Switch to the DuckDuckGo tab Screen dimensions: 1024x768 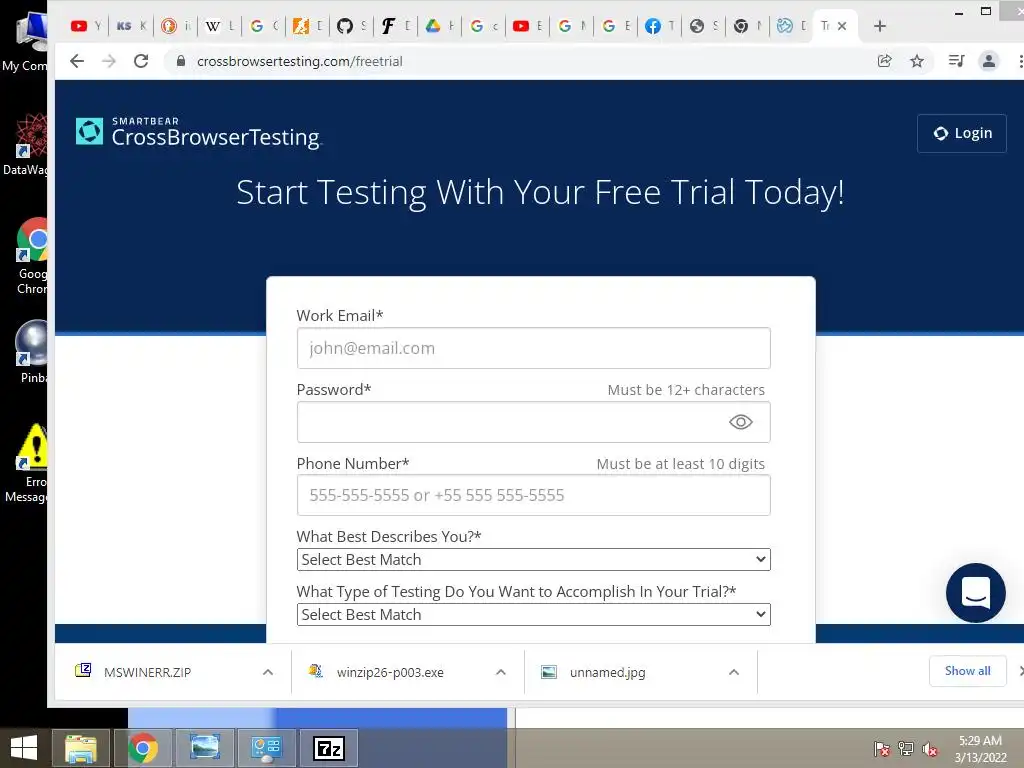175,26
